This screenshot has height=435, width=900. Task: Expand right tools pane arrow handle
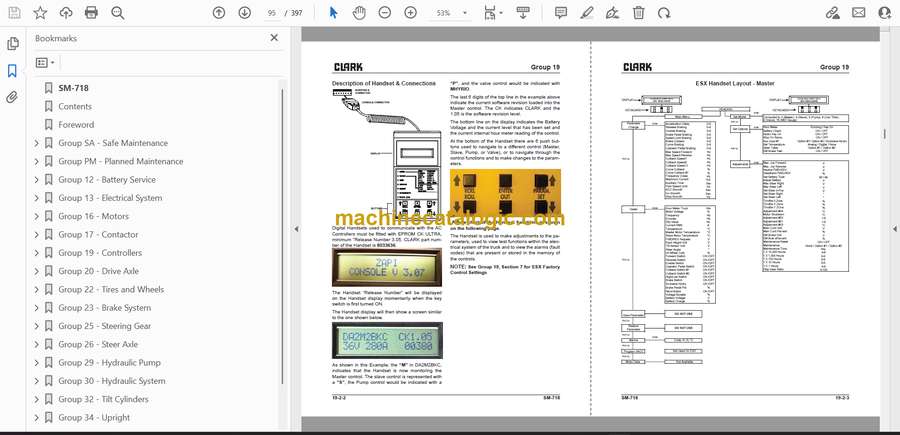[894, 229]
